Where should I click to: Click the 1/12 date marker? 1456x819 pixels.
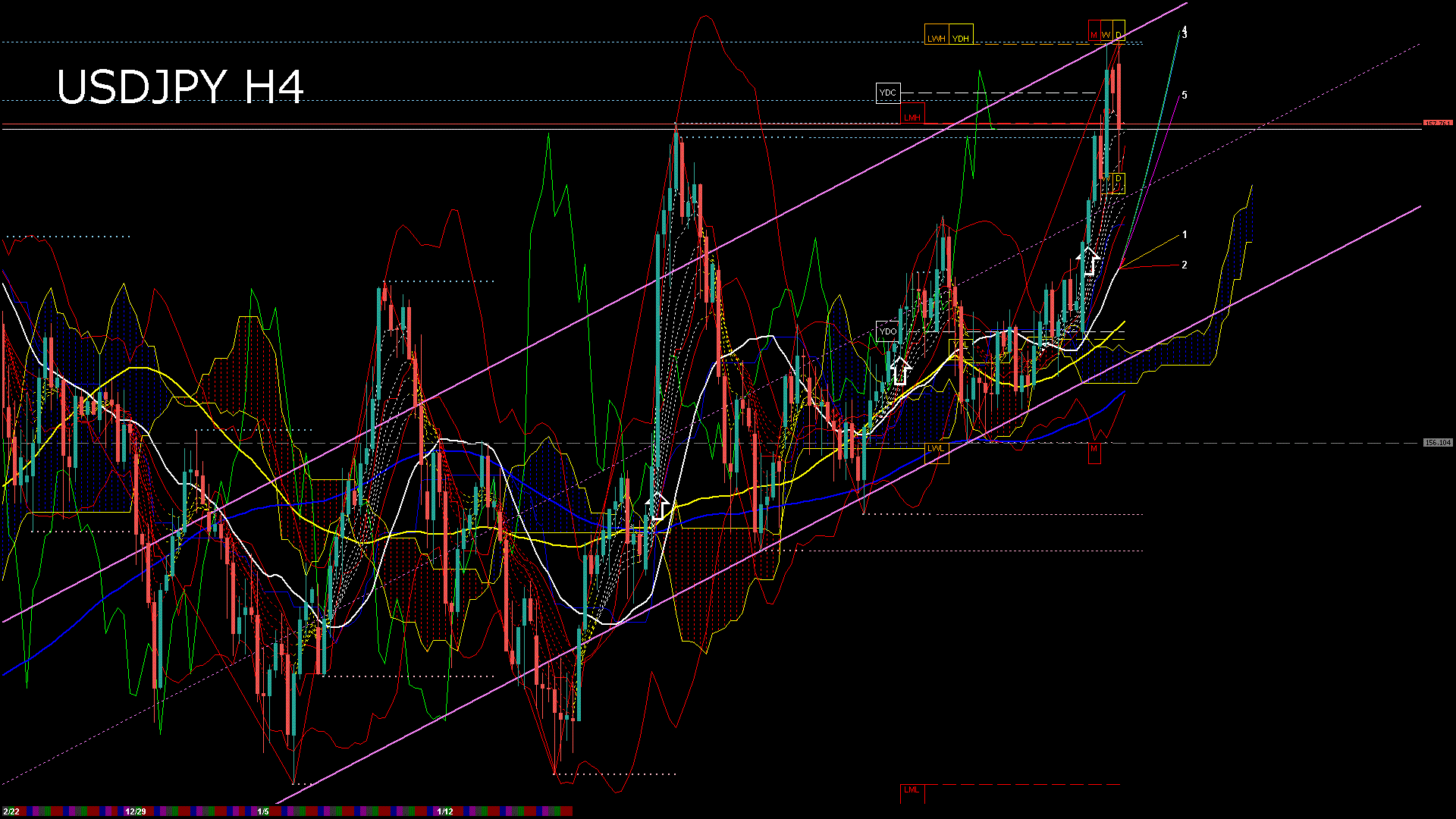coord(445,811)
